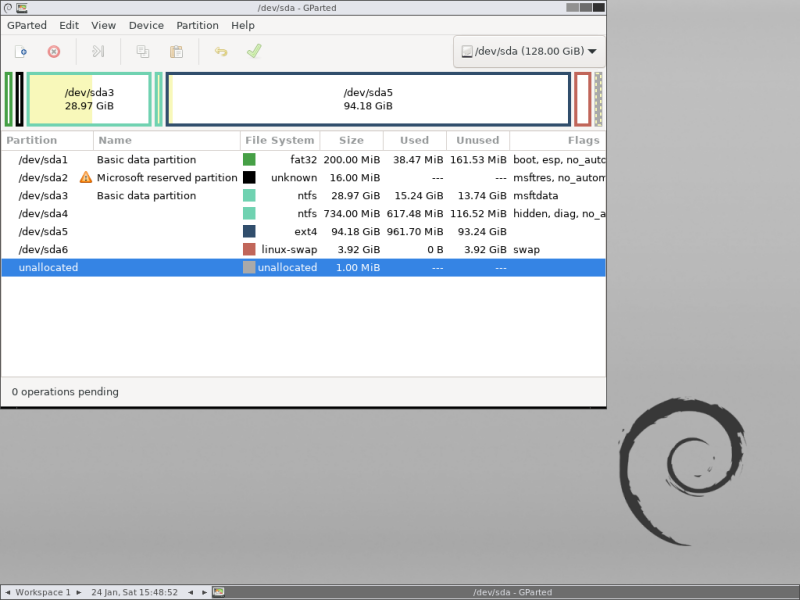
Task: Click the New partition toolbar icon
Action: click(x=21, y=52)
